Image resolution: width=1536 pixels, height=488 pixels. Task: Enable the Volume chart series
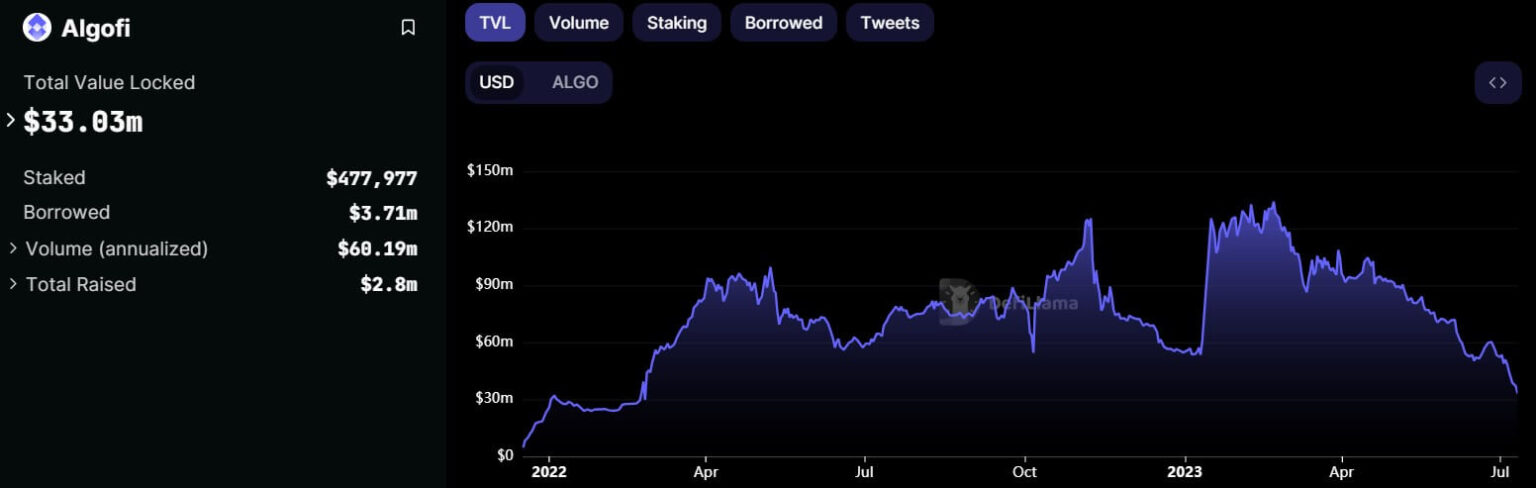[578, 23]
